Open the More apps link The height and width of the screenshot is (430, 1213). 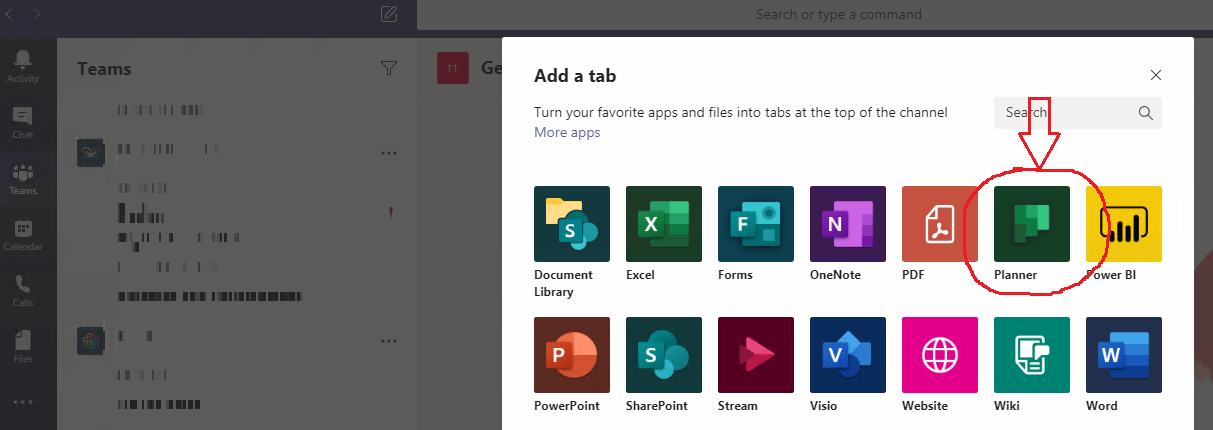pos(567,132)
